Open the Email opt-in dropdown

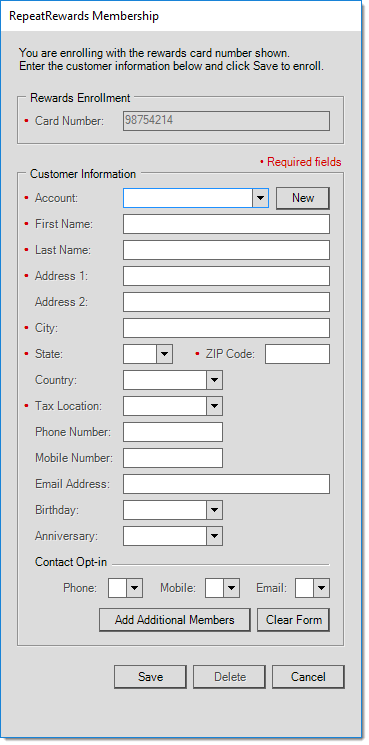click(322, 588)
